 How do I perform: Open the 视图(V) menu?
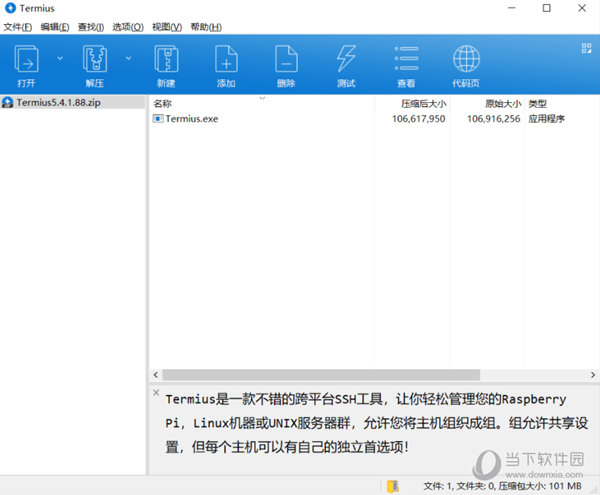(x=167, y=27)
